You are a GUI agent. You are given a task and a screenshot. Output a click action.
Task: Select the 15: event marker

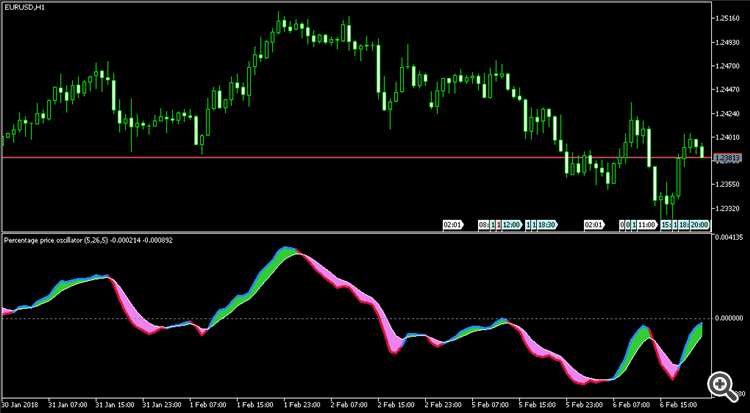[x=666, y=224]
